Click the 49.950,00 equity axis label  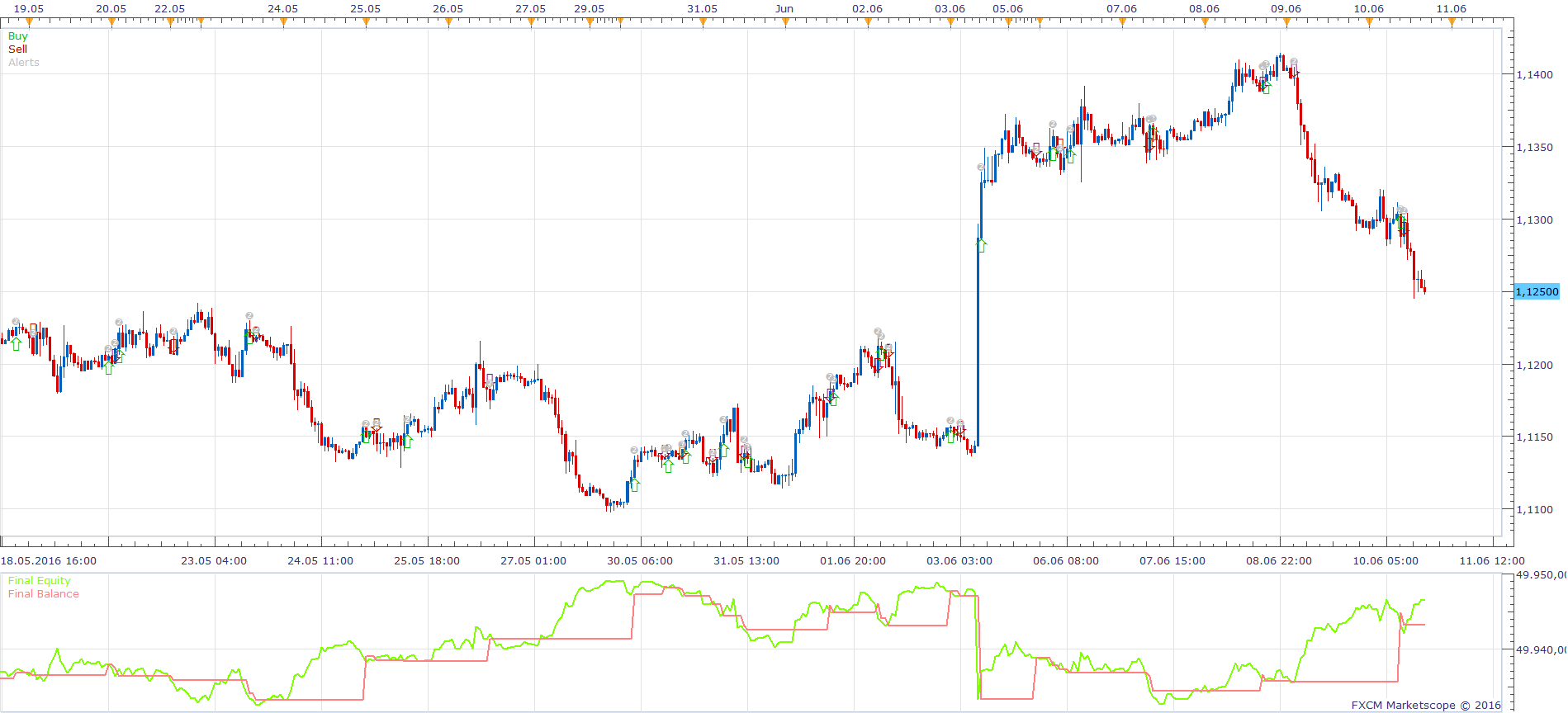(x=1542, y=575)
